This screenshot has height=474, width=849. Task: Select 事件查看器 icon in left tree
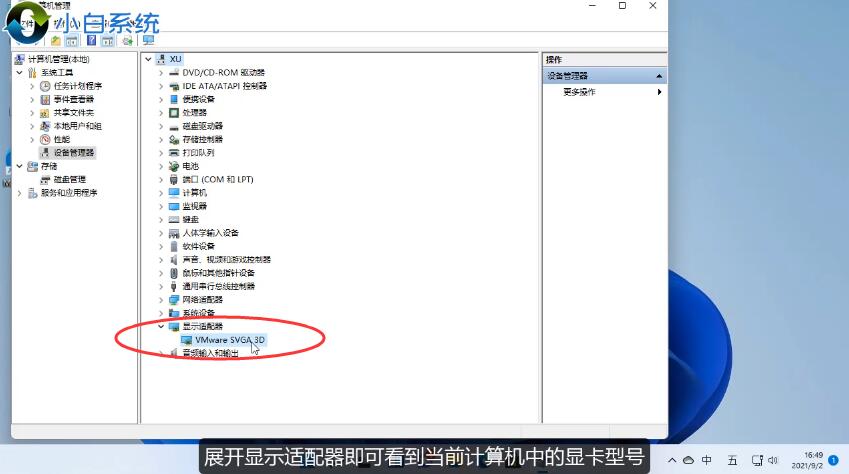(45, 100)
